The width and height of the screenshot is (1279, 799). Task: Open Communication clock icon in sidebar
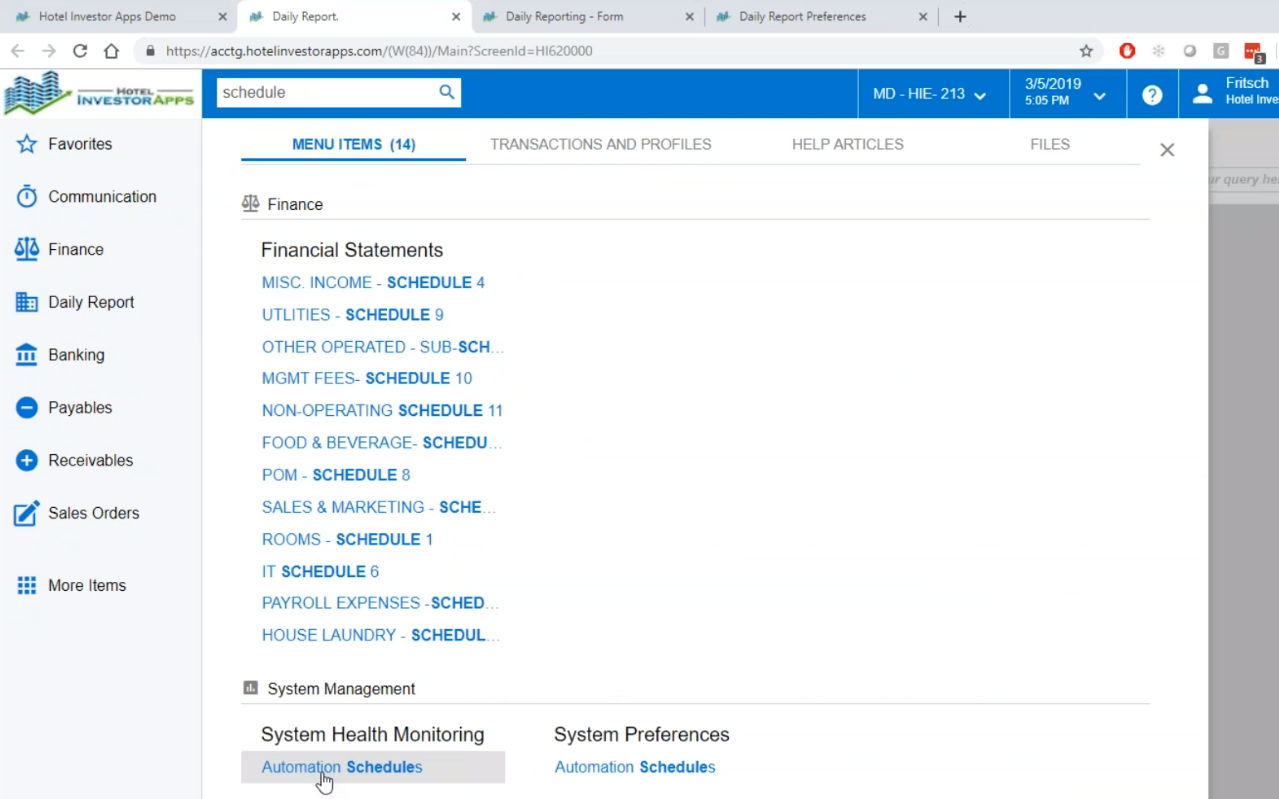coord(27,197)
